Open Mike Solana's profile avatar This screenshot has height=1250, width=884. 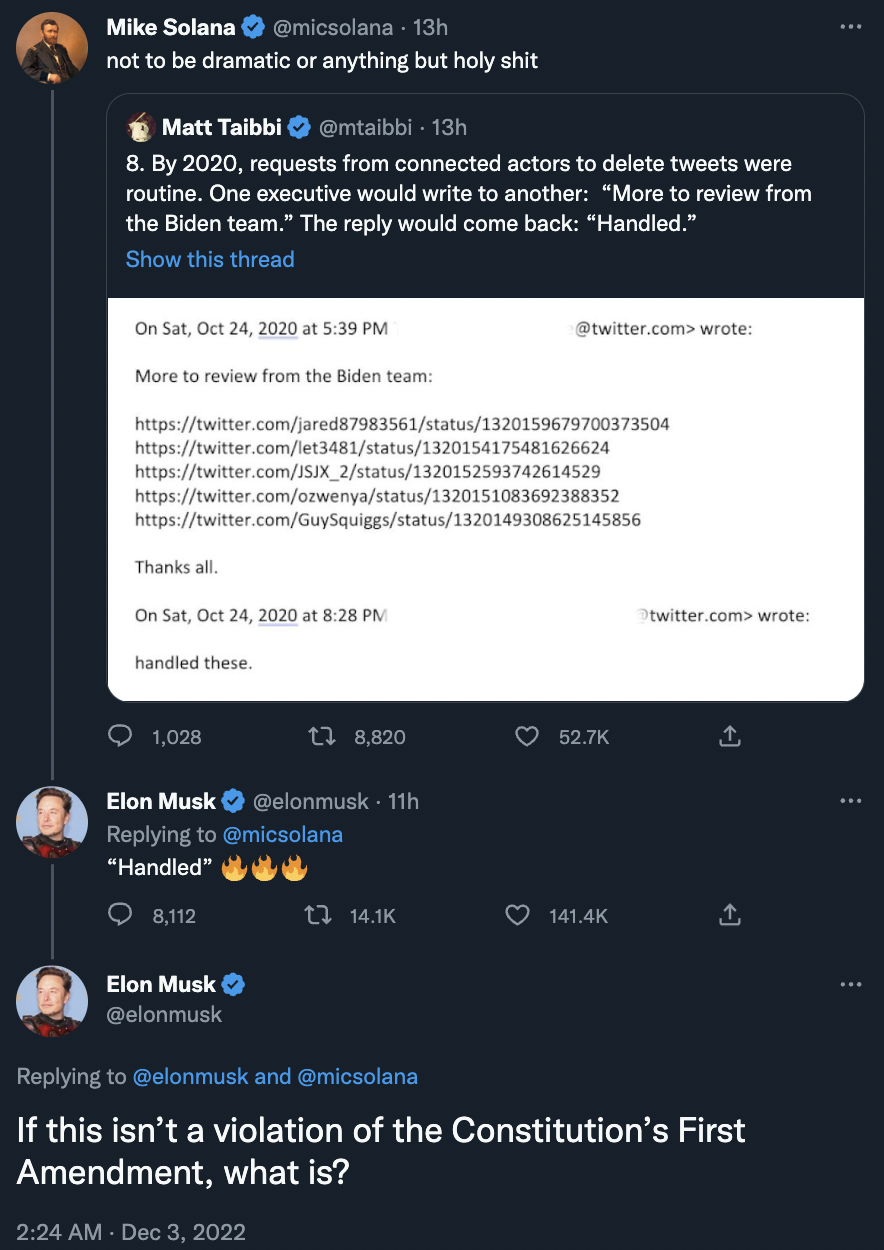(x=52, y=47)
